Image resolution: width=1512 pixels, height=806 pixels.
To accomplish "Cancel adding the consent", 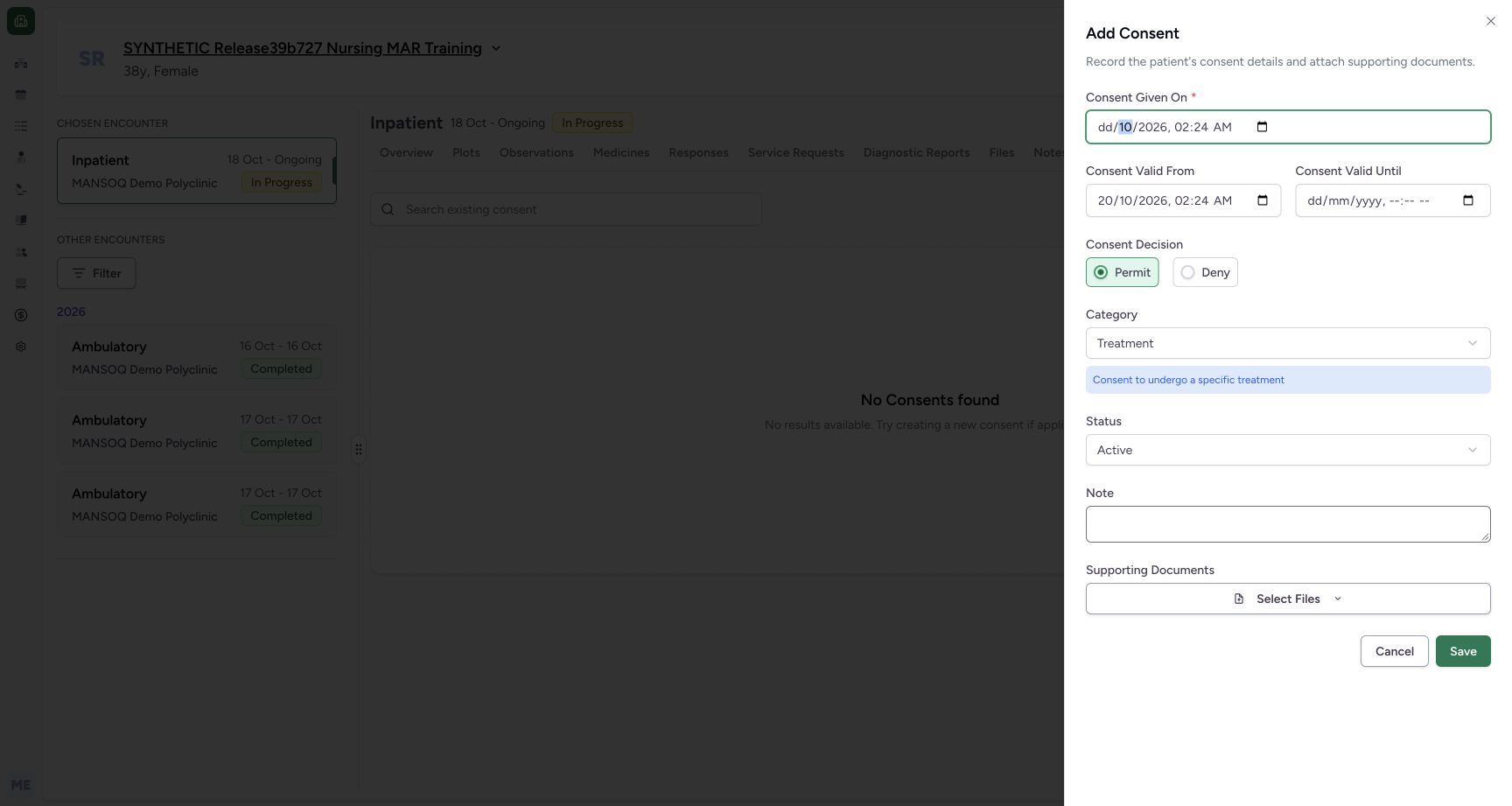I will (1394, 651).
